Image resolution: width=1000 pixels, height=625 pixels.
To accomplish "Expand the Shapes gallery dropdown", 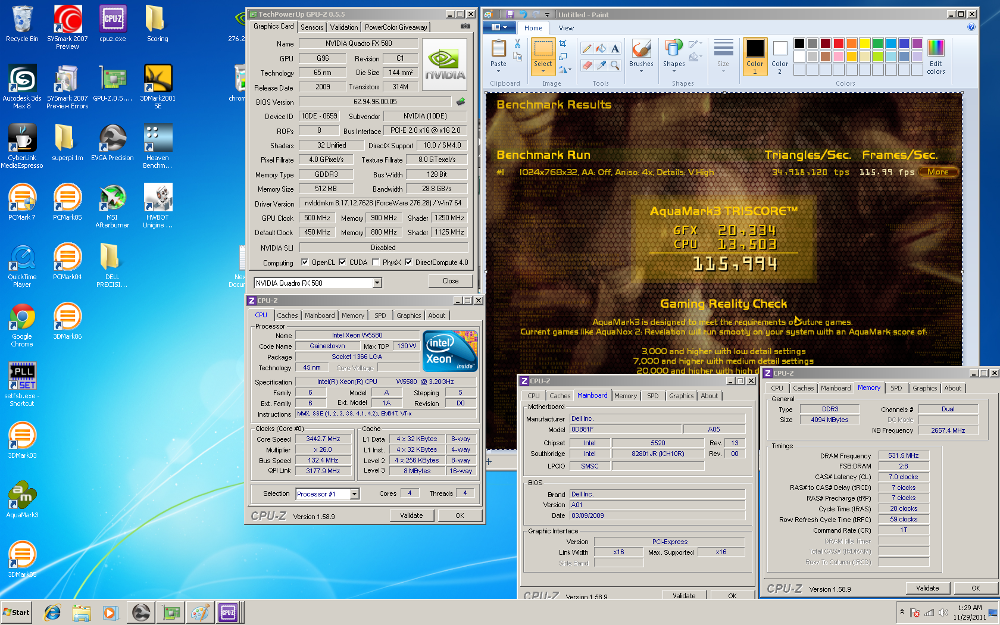I will 673,71.
